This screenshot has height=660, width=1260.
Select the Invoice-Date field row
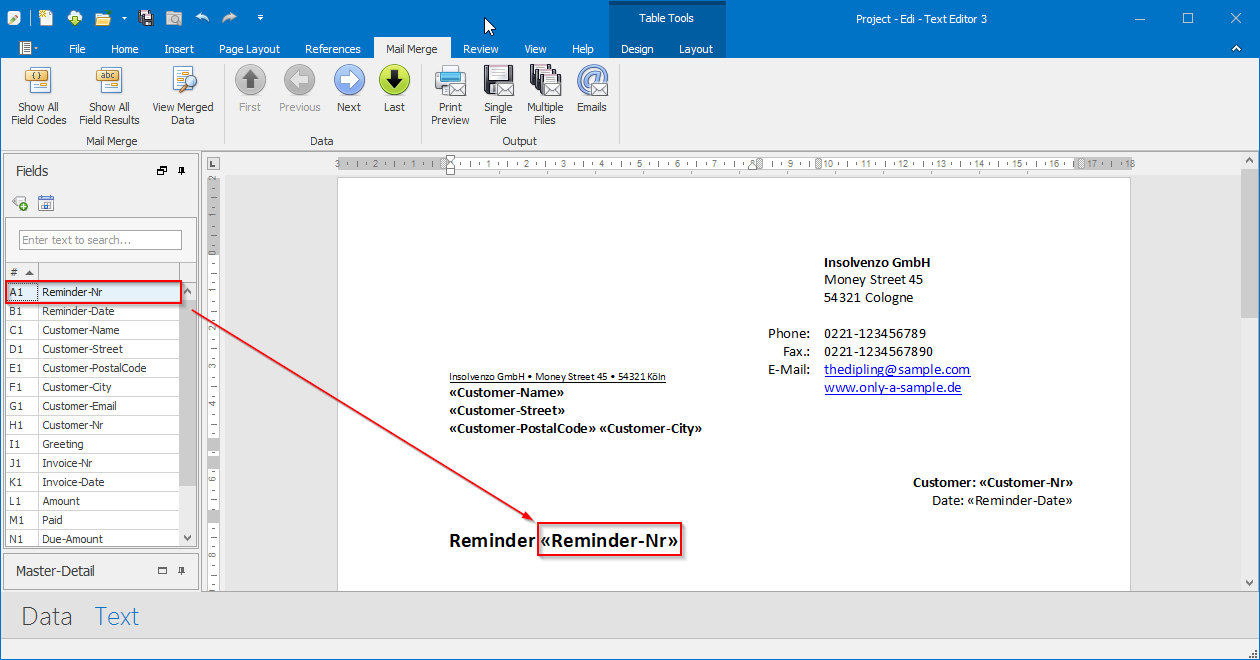pos(92,482)
